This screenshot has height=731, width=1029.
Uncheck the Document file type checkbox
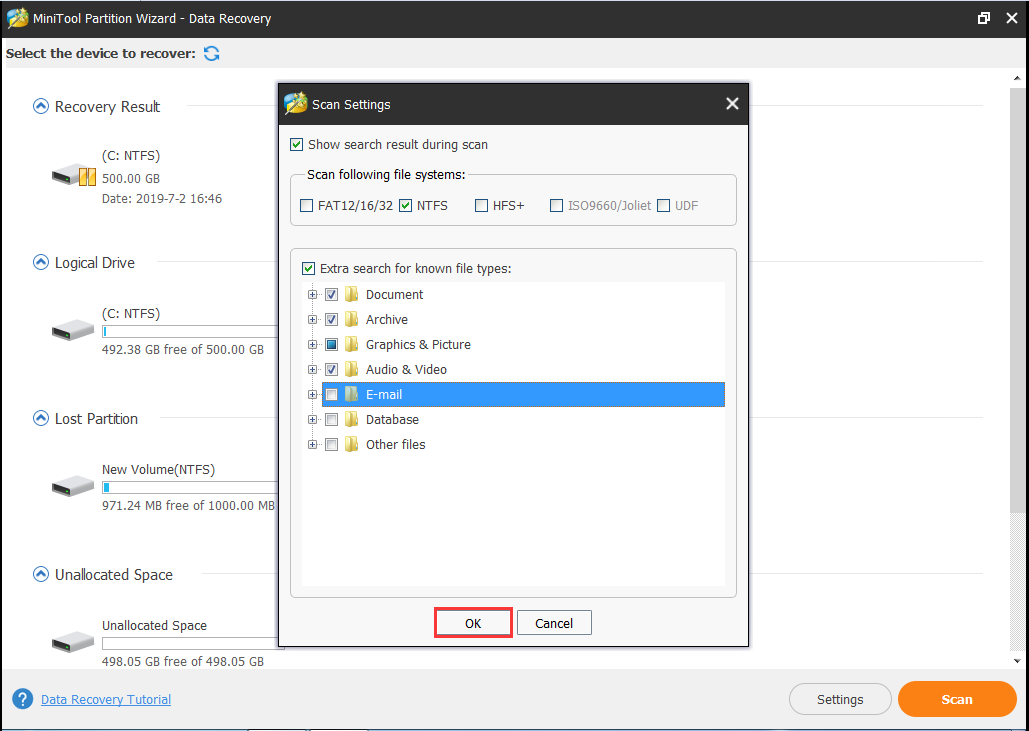331,294
